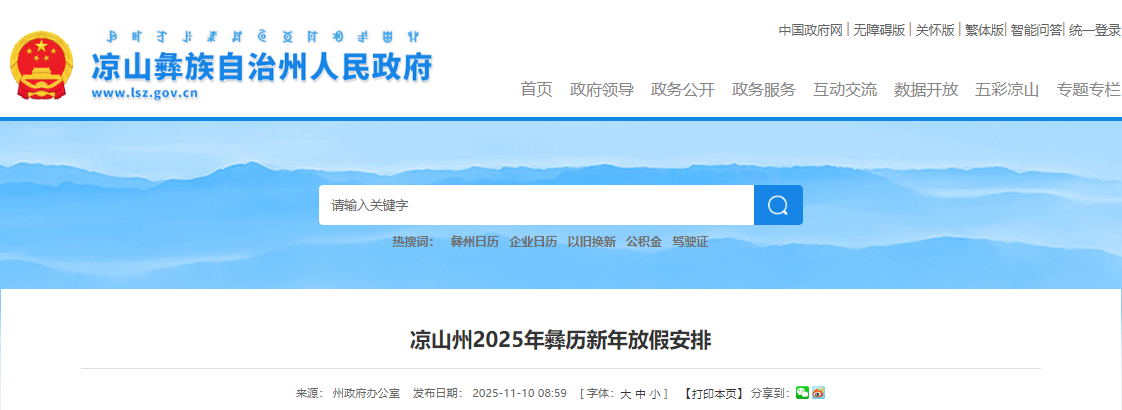Share article via Weibo icon
Image resolution: width=1122 pixels, height=410 pixels.
pos(818,393)
